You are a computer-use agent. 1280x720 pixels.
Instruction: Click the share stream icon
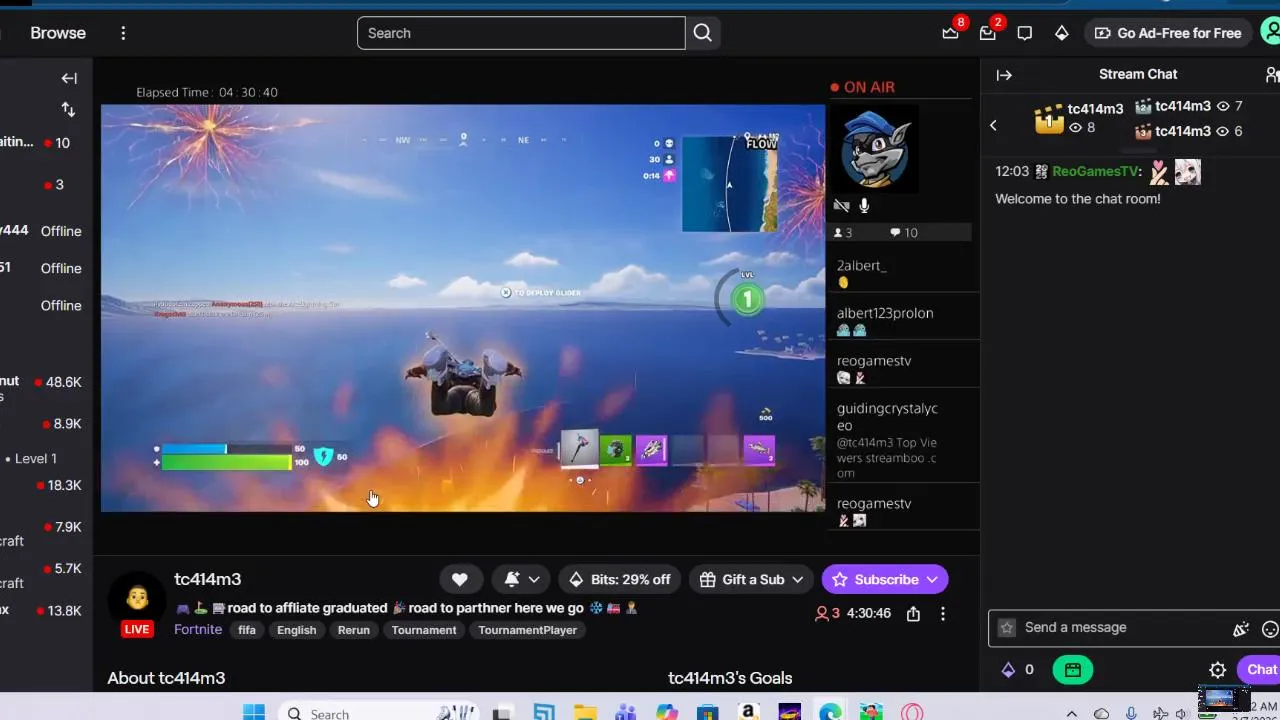(x=913, y=614)
